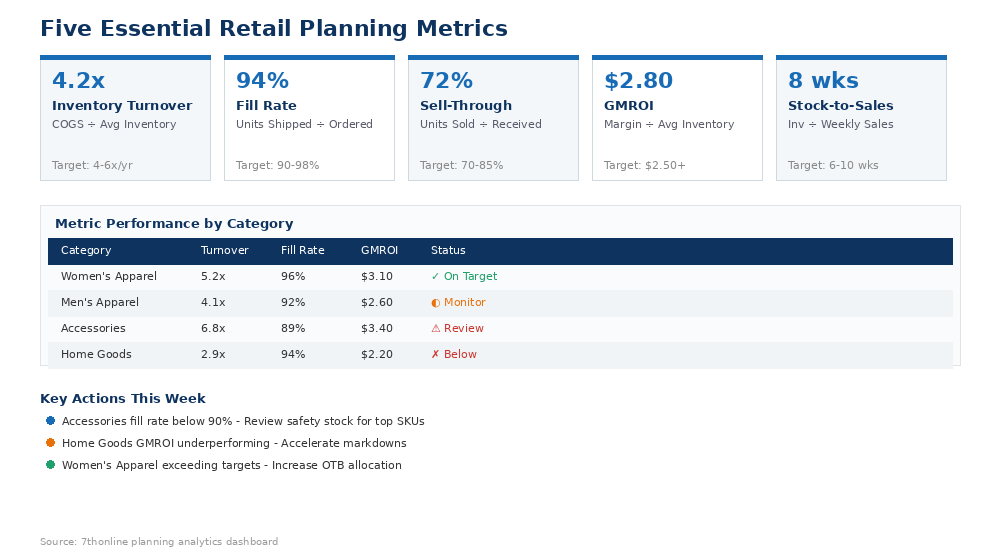Viewport: 1000px width, 560px height.
Task: Click the red warning Review icon
Action: click(435, 329)
